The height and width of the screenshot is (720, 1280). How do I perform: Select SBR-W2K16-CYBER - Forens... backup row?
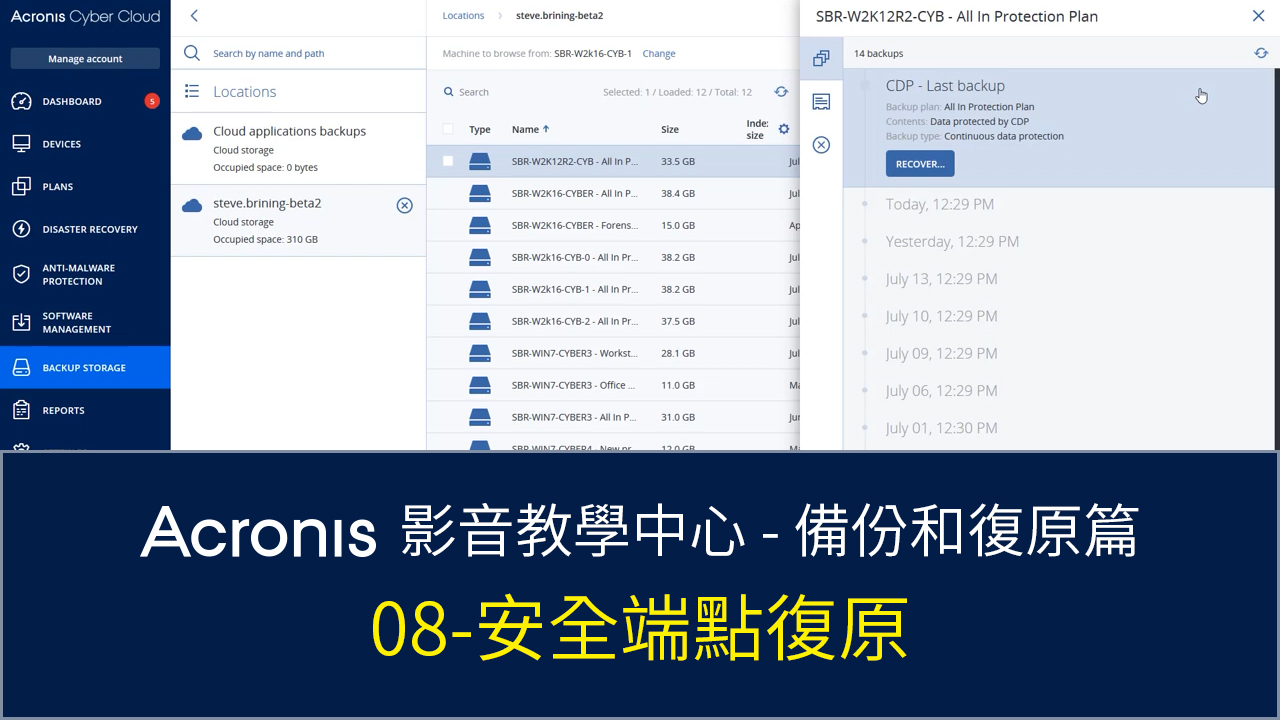pyautogui.click(x=613, y=225)
